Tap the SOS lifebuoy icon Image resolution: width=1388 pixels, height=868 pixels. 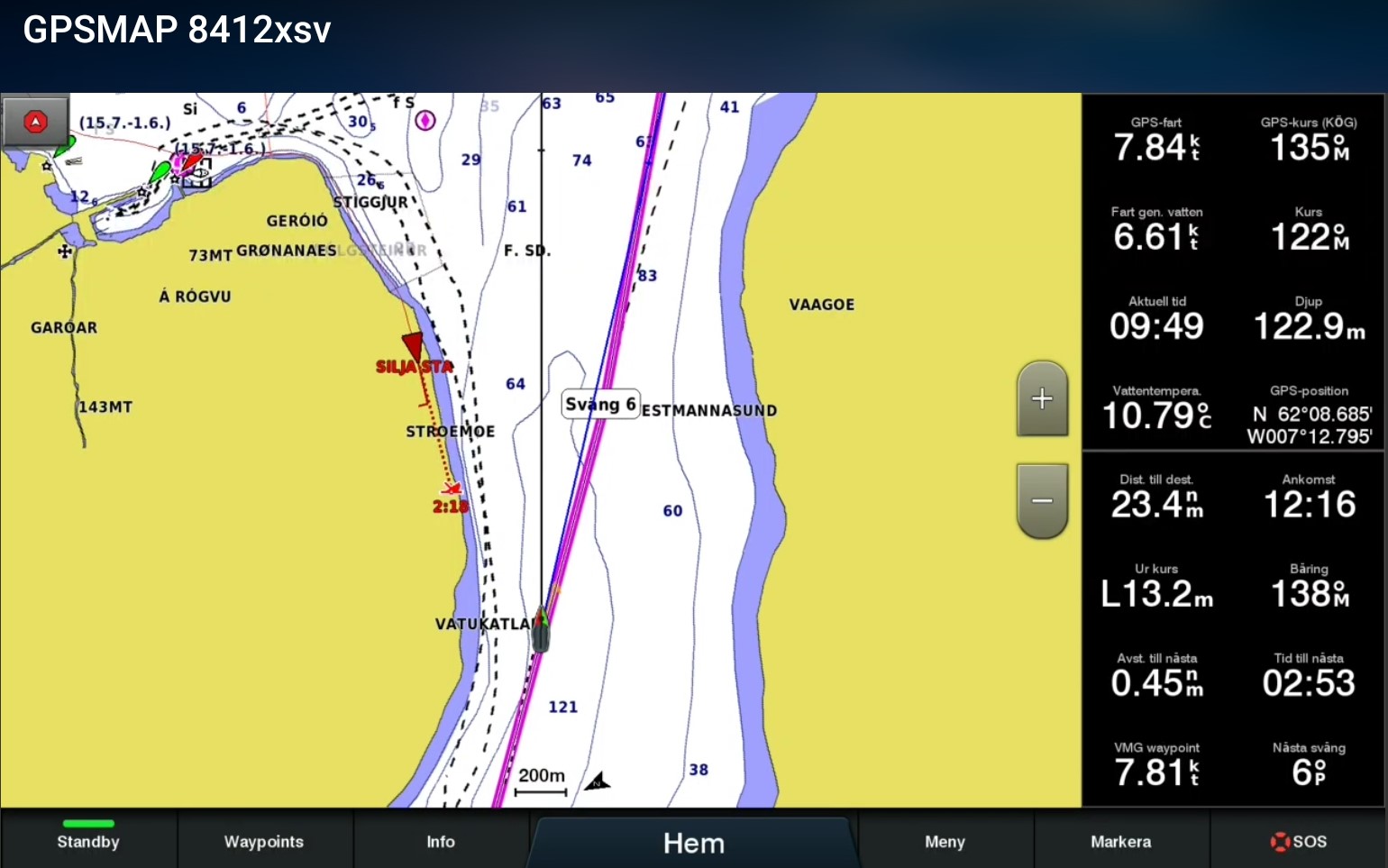[1280, 842]
